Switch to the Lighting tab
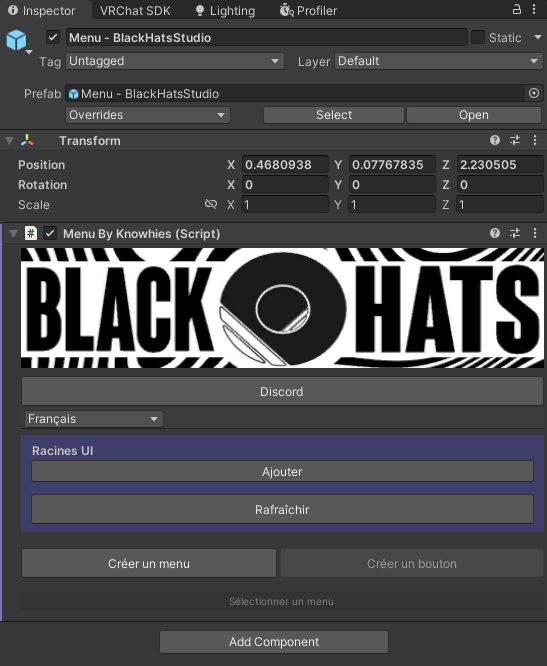547x666 pixels. click(225, 10)
